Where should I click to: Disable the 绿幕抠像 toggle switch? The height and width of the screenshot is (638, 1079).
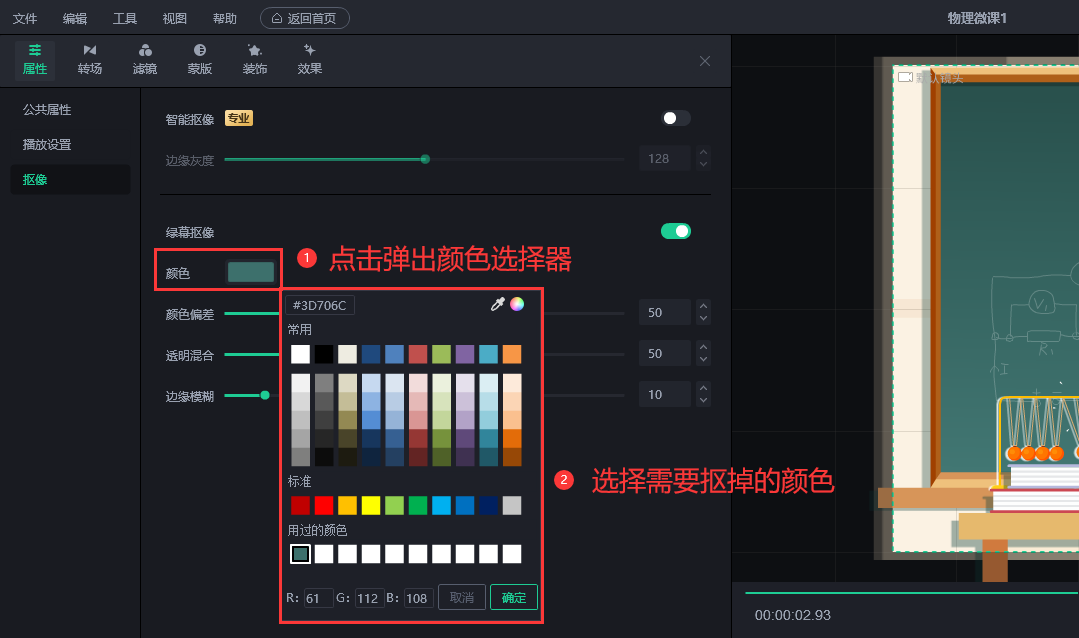coord(676,231)
